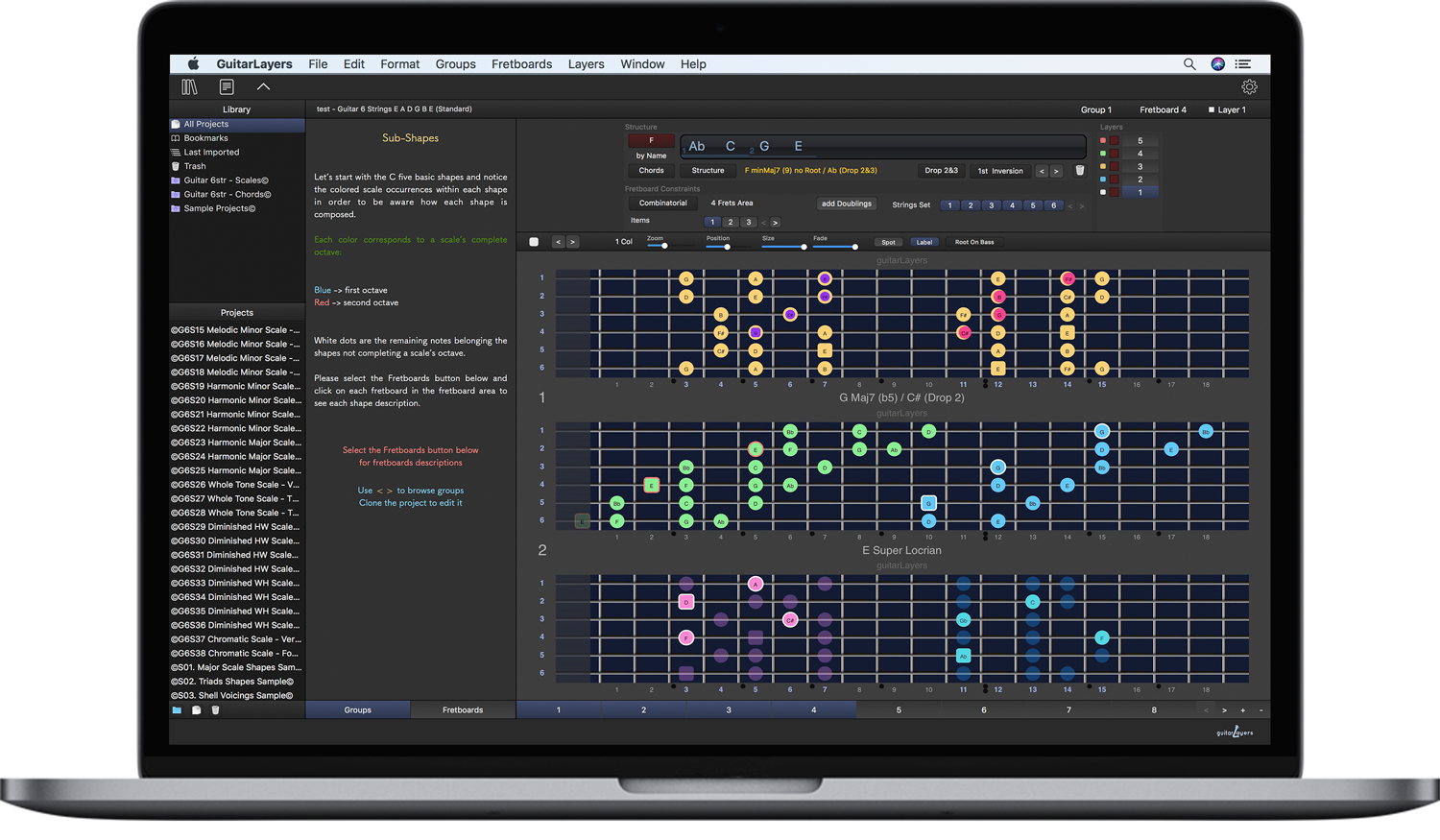This screenshot has height=840, width=1440.
Task: Open macOS Spotlight search icon
Action: 1189,64
